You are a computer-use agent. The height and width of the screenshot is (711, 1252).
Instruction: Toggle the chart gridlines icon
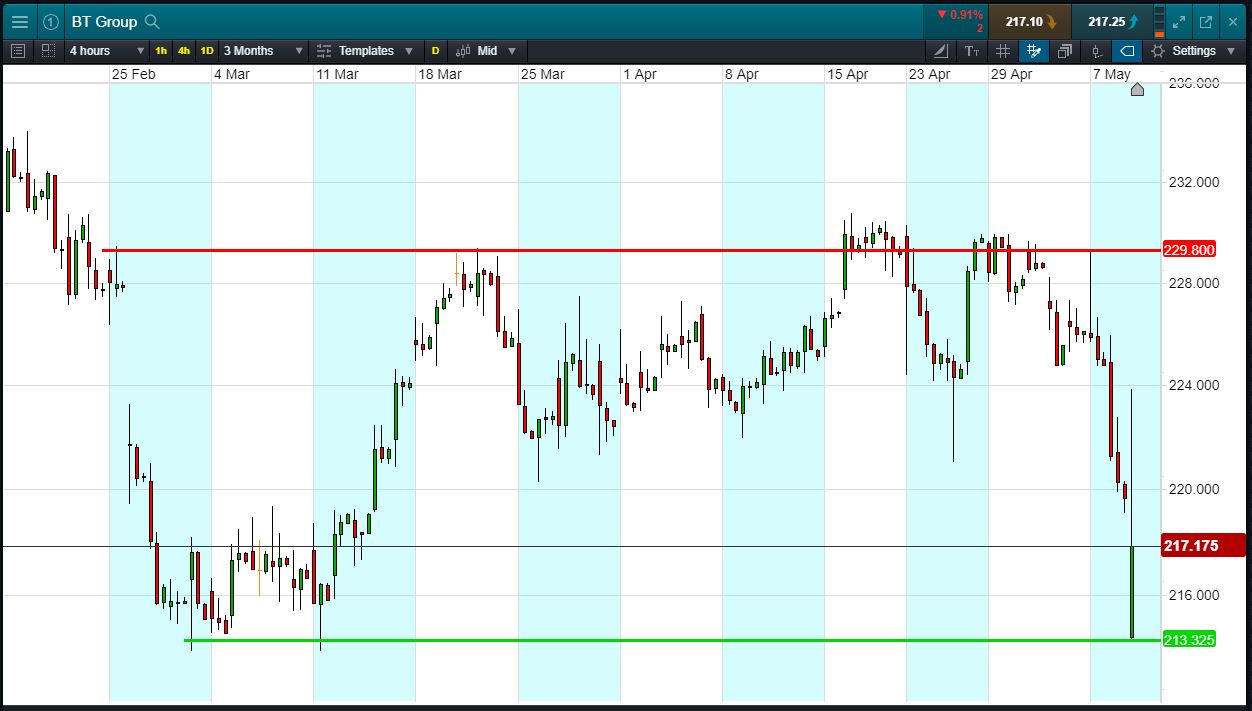tap(1003, 50)
